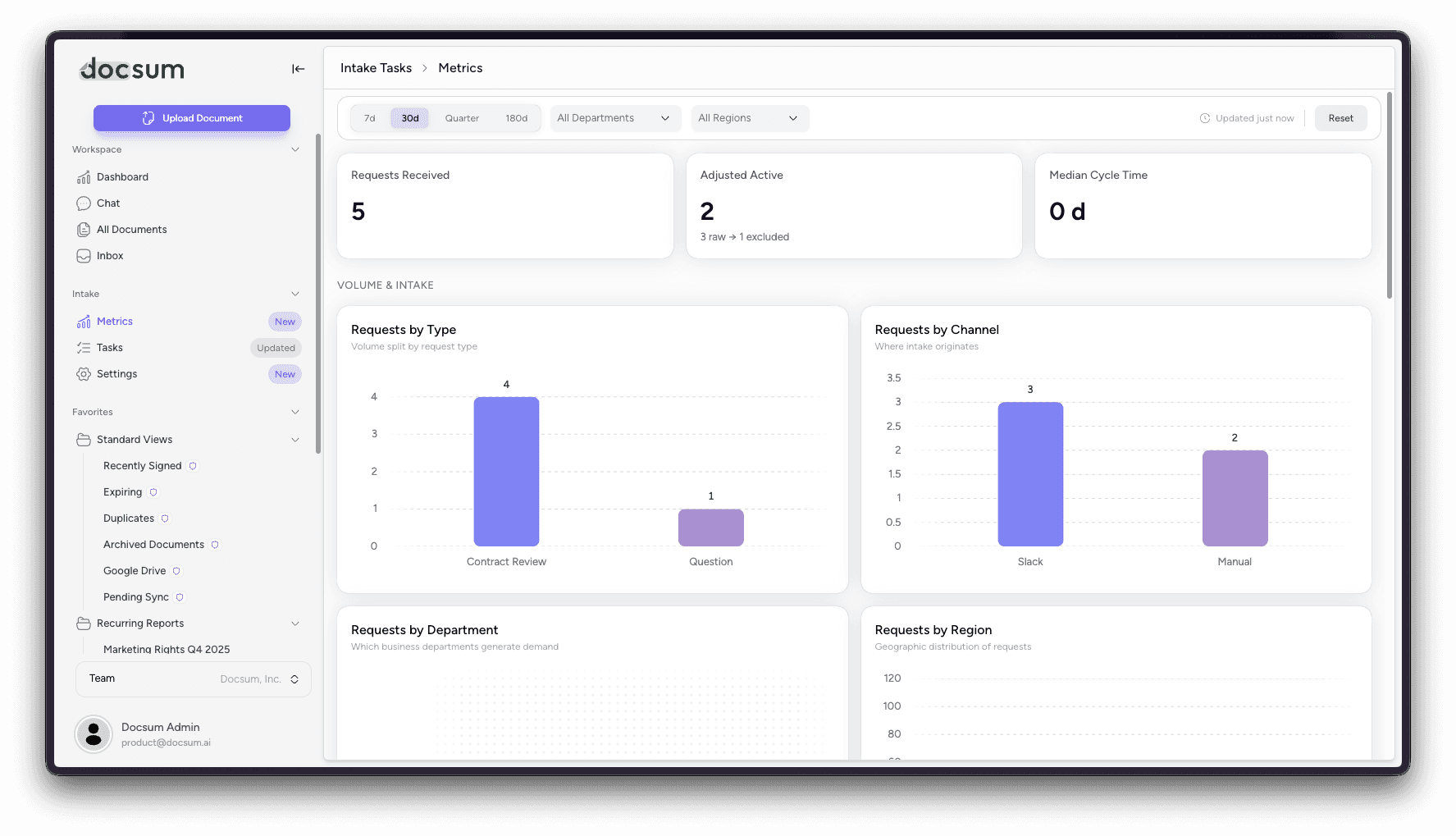Collapse the Intake section
Image resolution: width=1456 pixels, height=836 pixels.
click(295, 294)
